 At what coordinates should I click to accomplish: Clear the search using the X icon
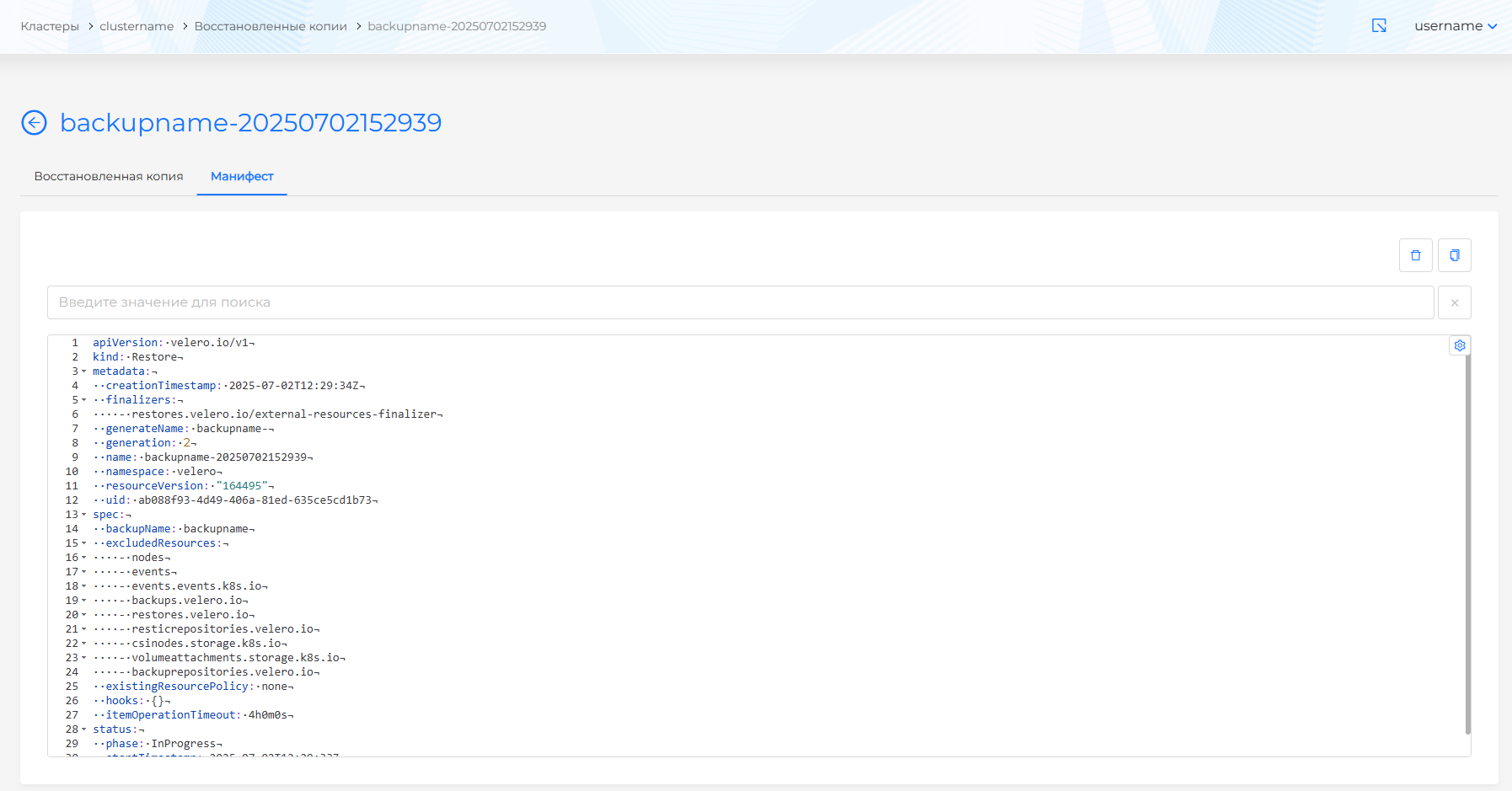1455,302
